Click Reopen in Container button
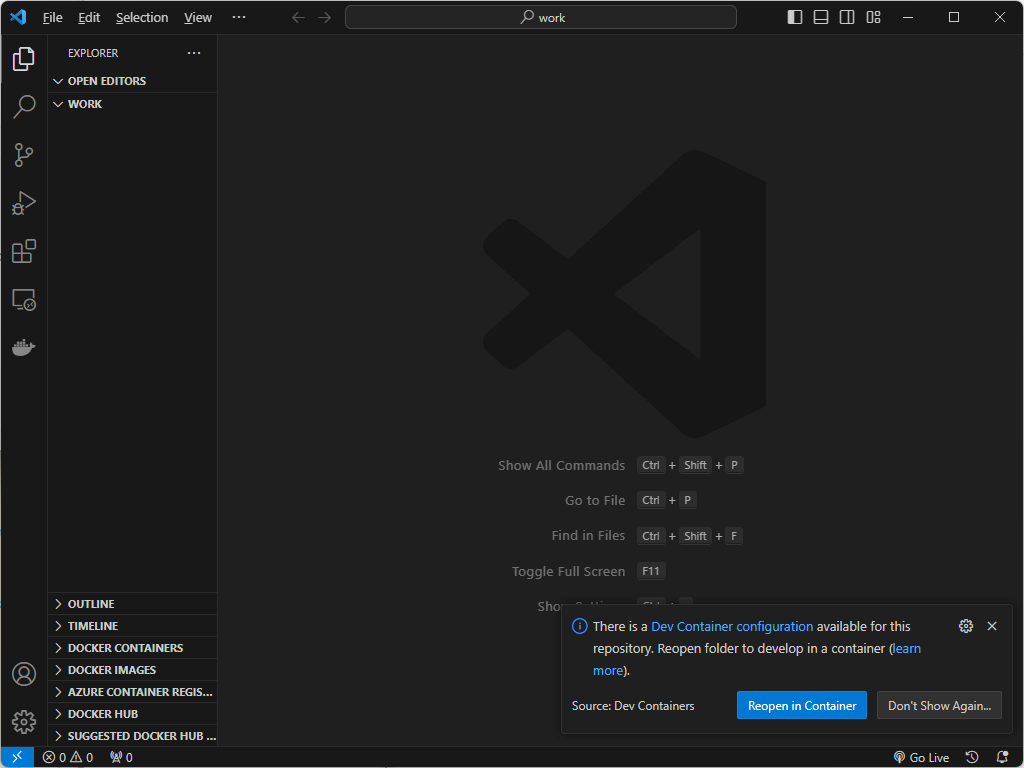 point(802,705)
